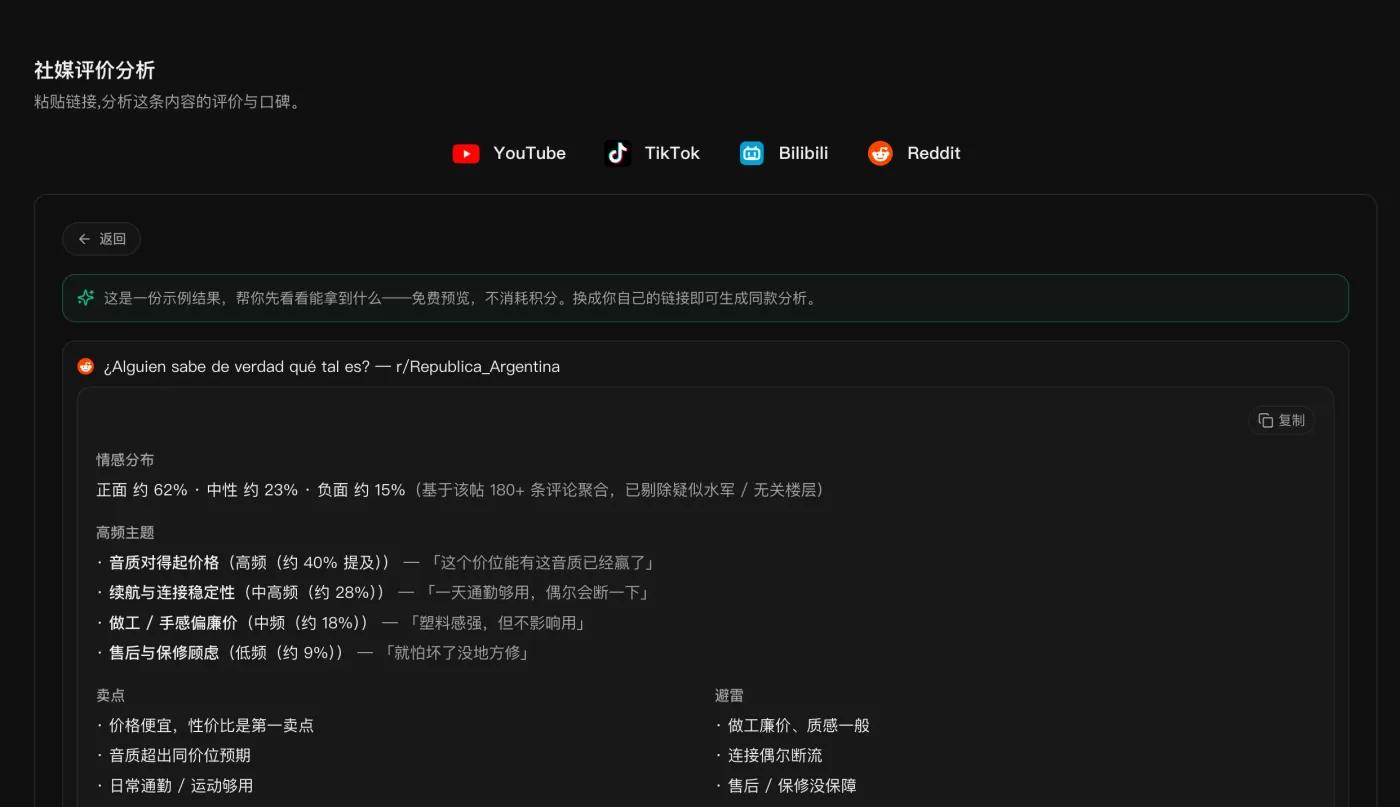Click the 高频主题 section heading
This screenshot has height=807, width=1400.
(125, 533)
